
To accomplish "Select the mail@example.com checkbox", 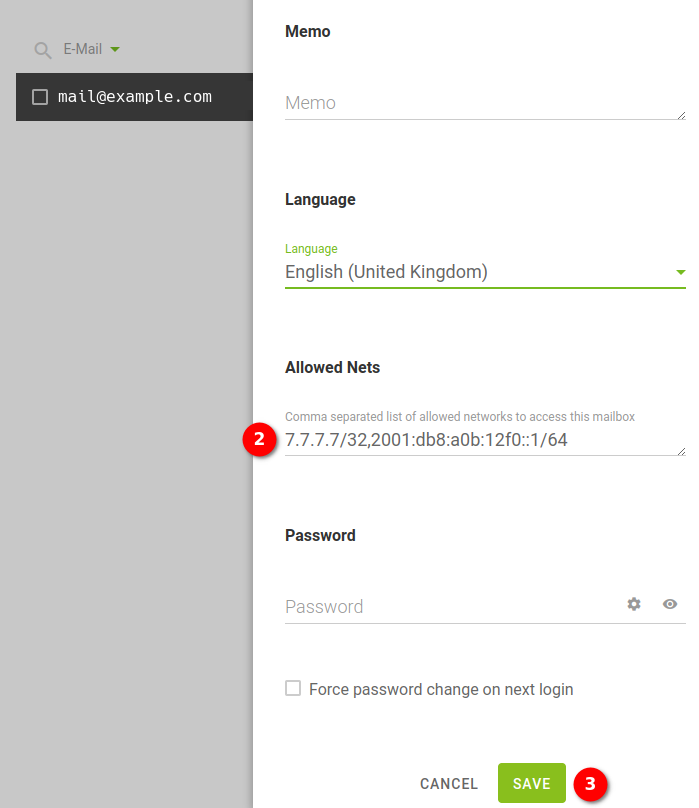I will [x=40, y=97].
